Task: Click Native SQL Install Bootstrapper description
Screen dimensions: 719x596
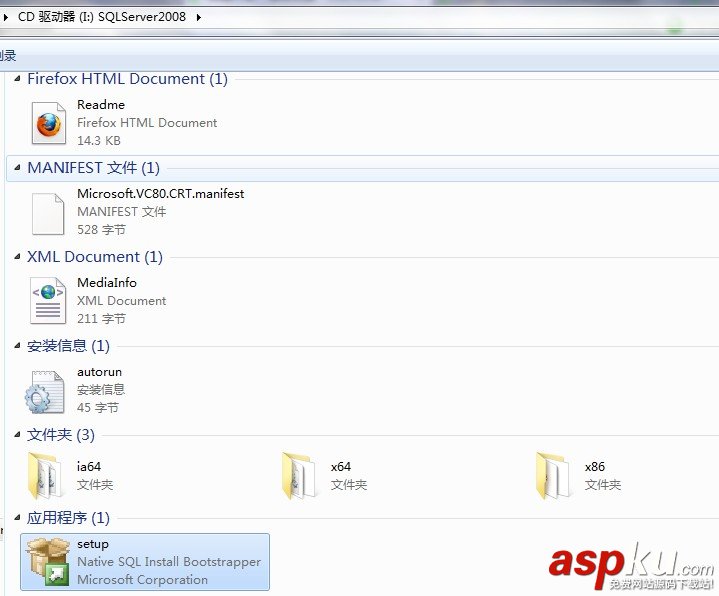Action: pyautogui.click(x=169, y=562)
